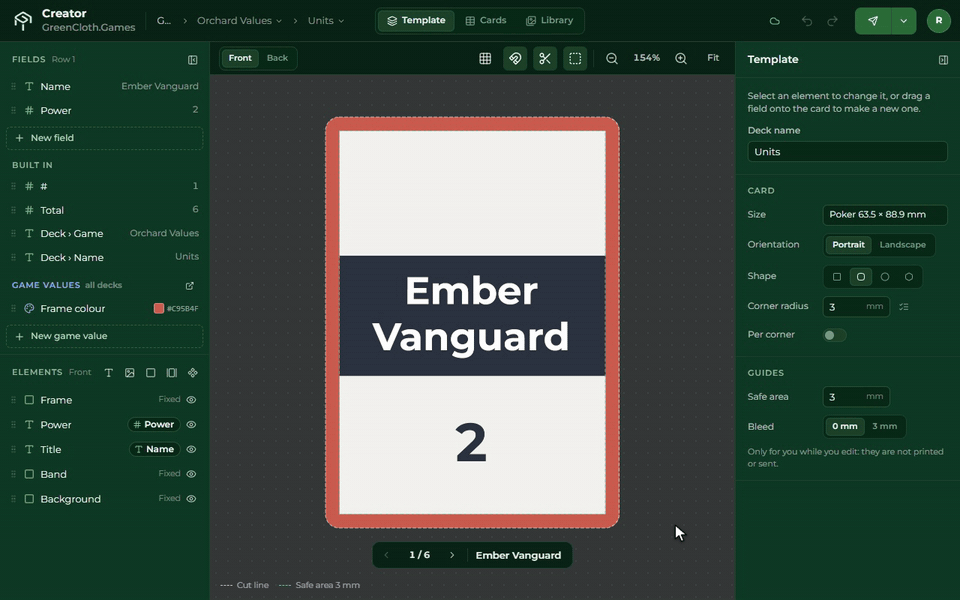Select the Name field row
Image resolution: width=960 pixels, height=600 pixels.
[x=105, y=86]
